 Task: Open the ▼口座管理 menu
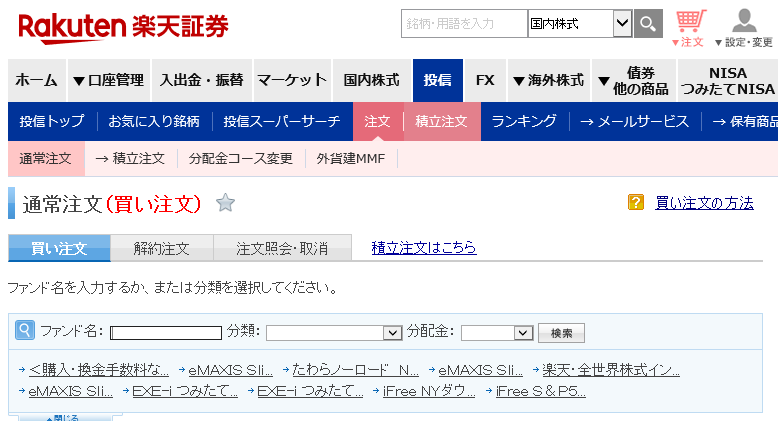109,80
